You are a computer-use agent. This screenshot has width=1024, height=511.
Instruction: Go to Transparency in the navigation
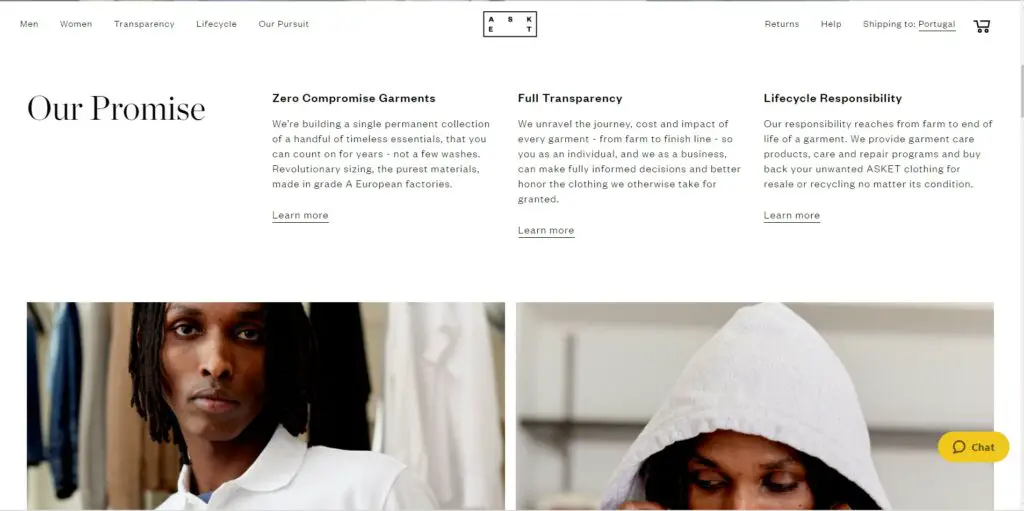(x=144, y=24)
